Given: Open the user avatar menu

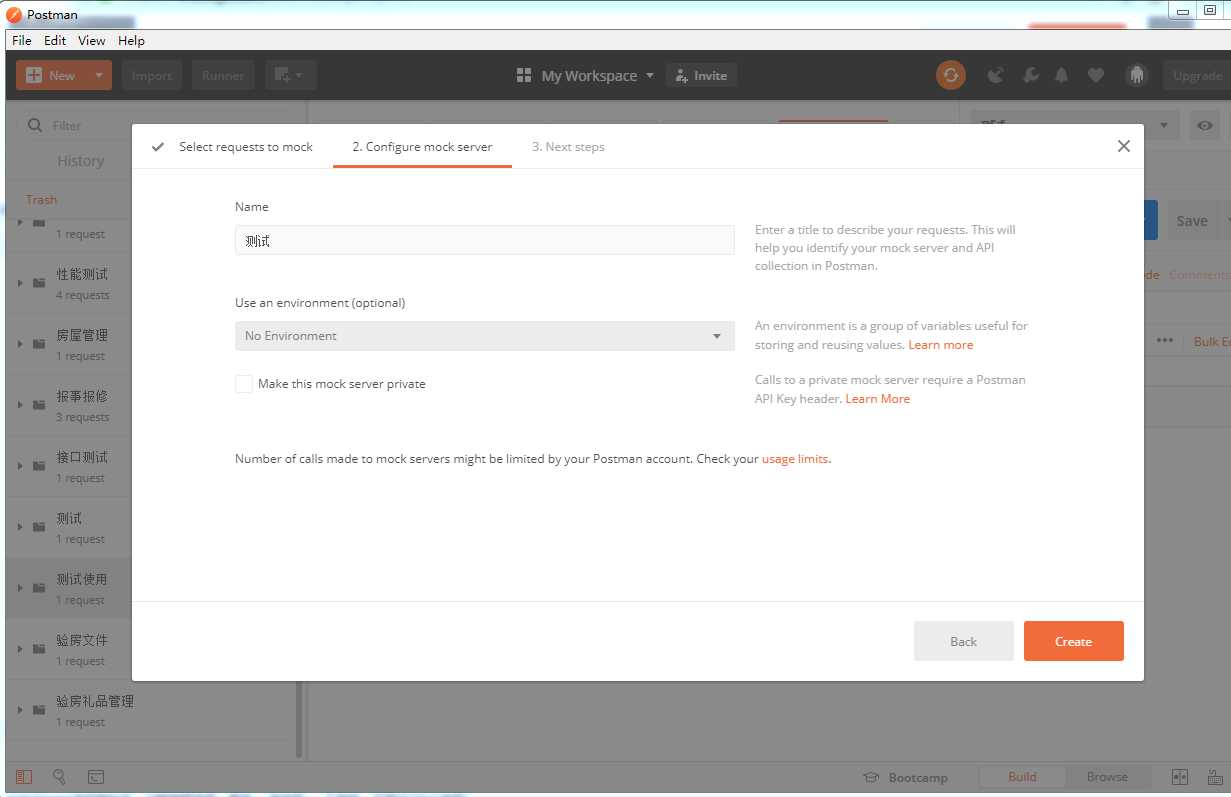Looking at the screenshot, I should 1135,75.
